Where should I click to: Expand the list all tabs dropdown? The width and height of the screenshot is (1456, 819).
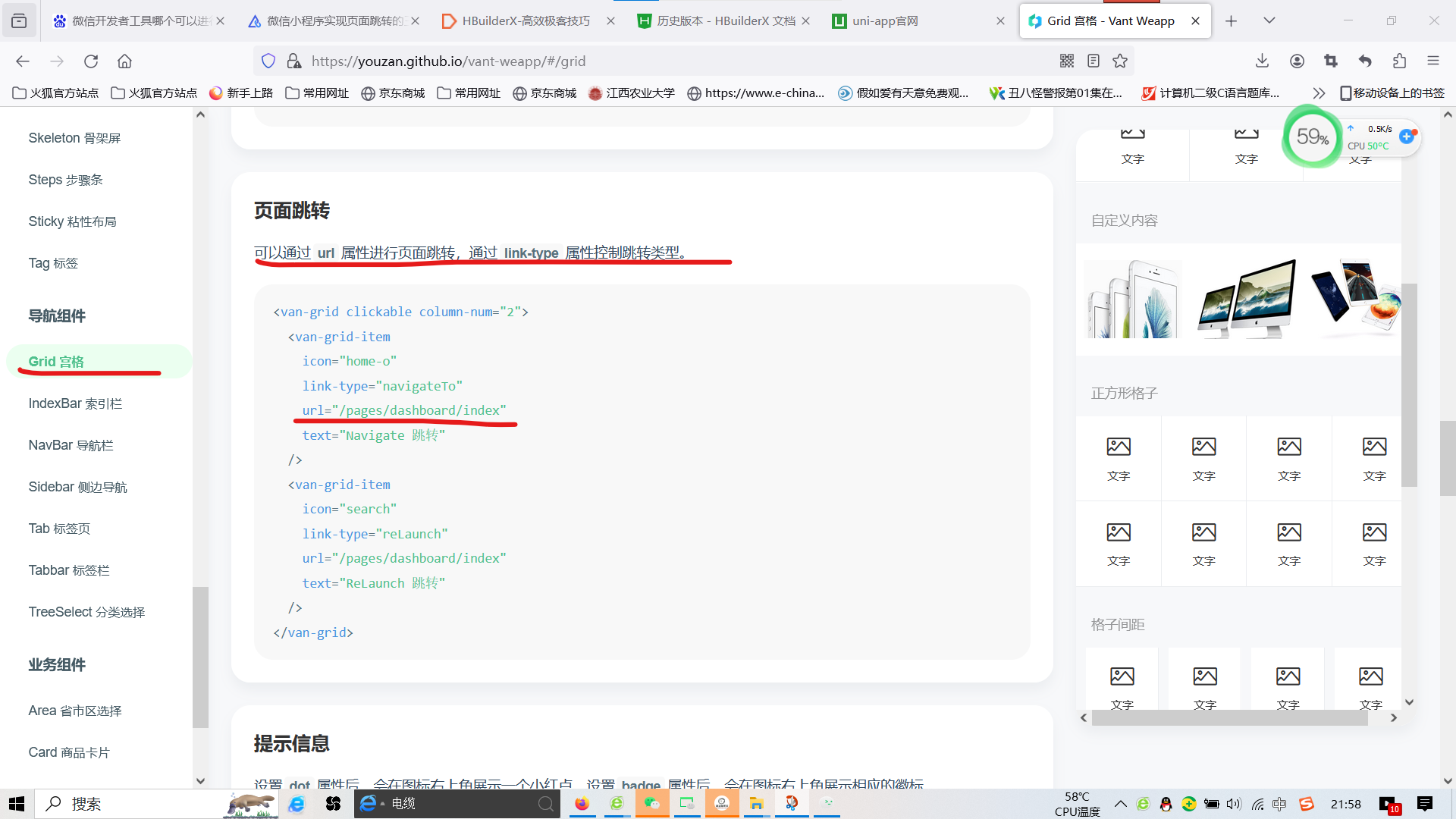click(1269, 21)
